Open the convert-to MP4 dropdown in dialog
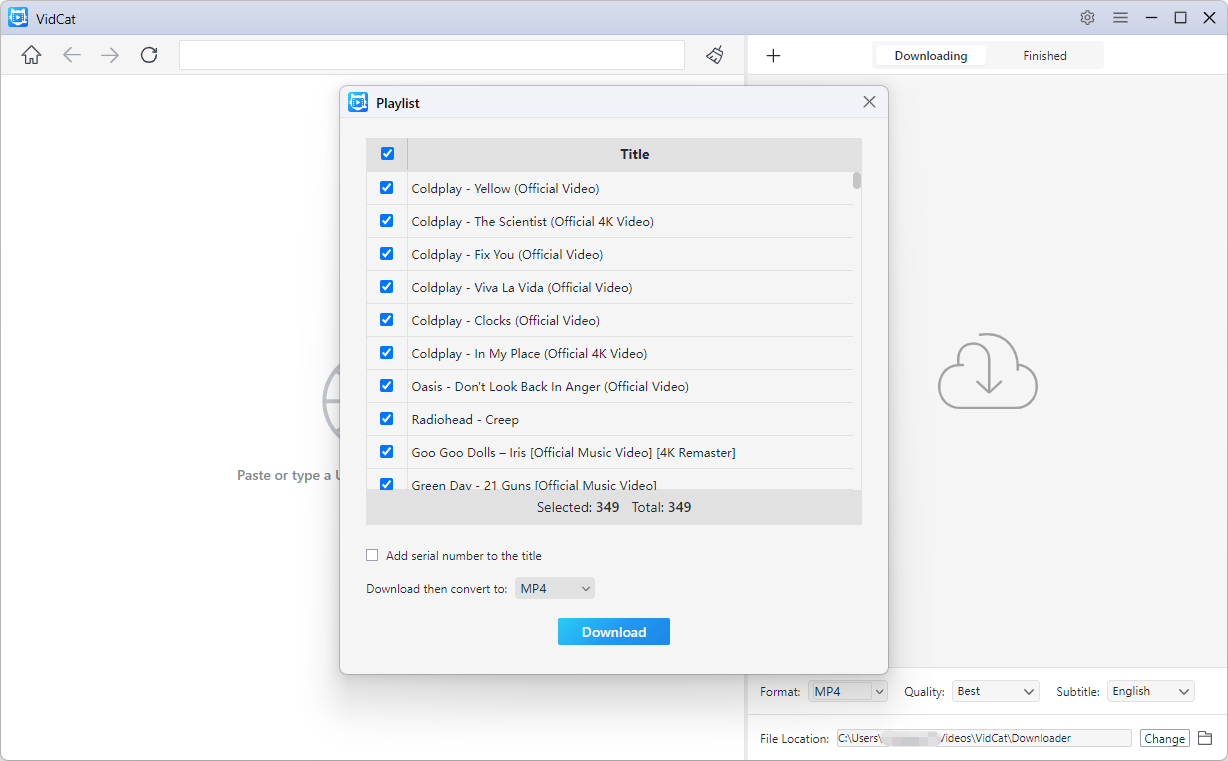The height and width of the screenshot is (761, 1228). [x=555, y=588]
